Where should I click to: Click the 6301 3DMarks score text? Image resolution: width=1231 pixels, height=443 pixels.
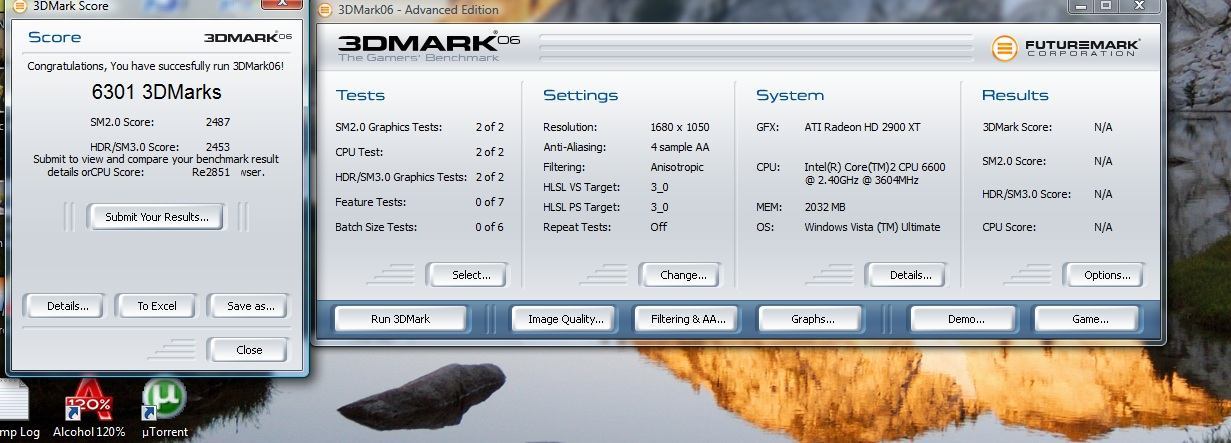[x=156, y=92]
